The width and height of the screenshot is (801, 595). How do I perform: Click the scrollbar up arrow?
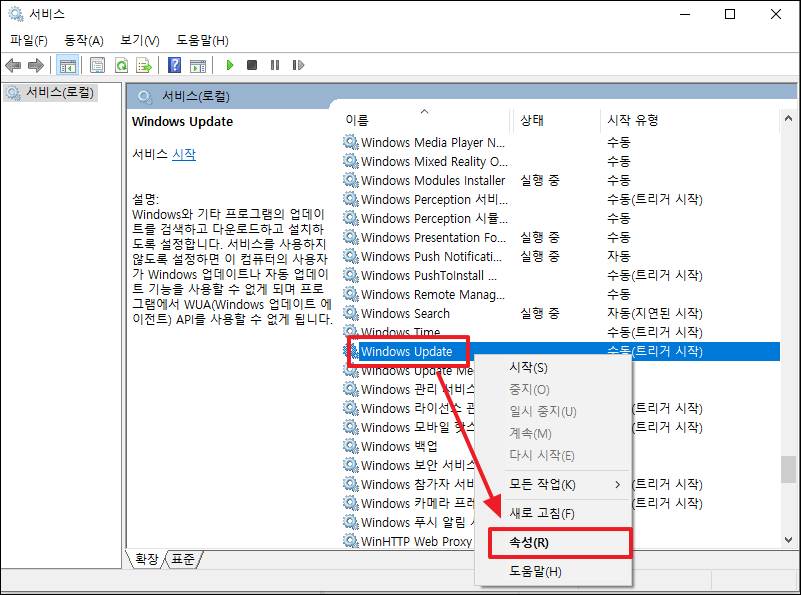[788, 118]
